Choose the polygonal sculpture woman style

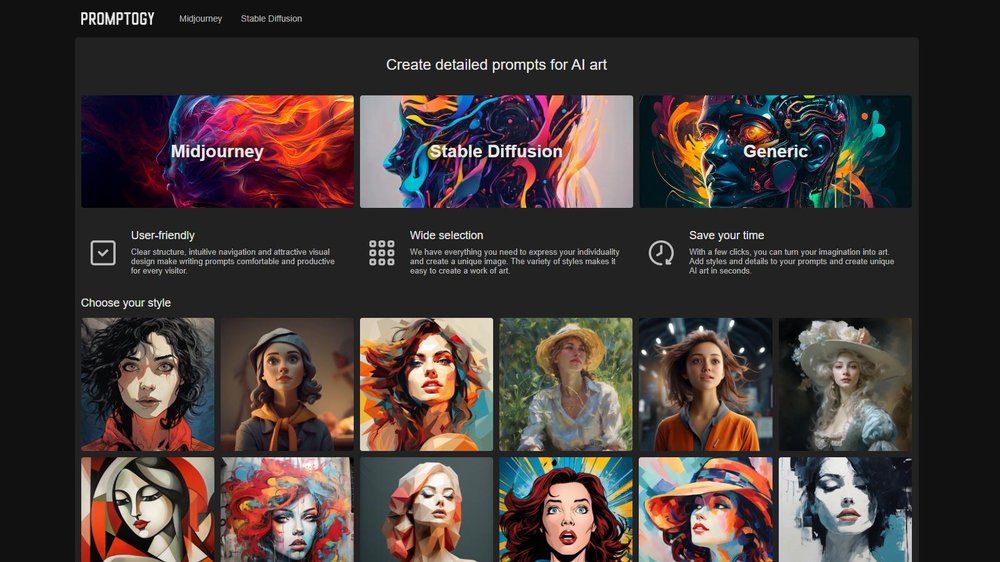coord(427,510)
